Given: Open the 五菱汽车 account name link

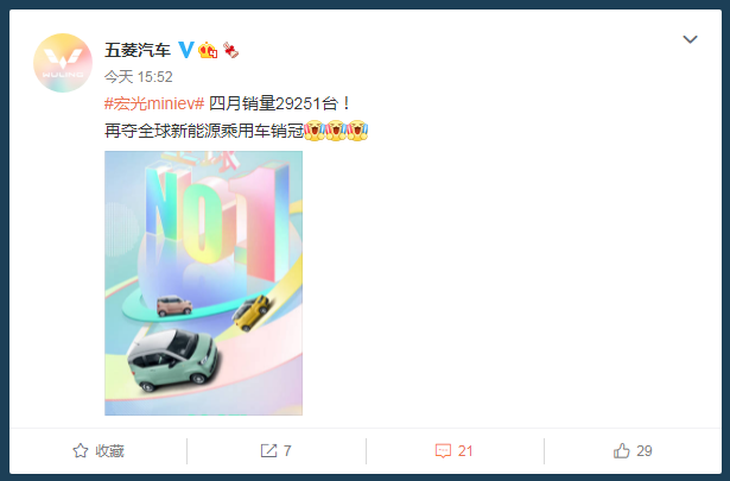Looking at the screenshot, I should click(x=137, y=50).
